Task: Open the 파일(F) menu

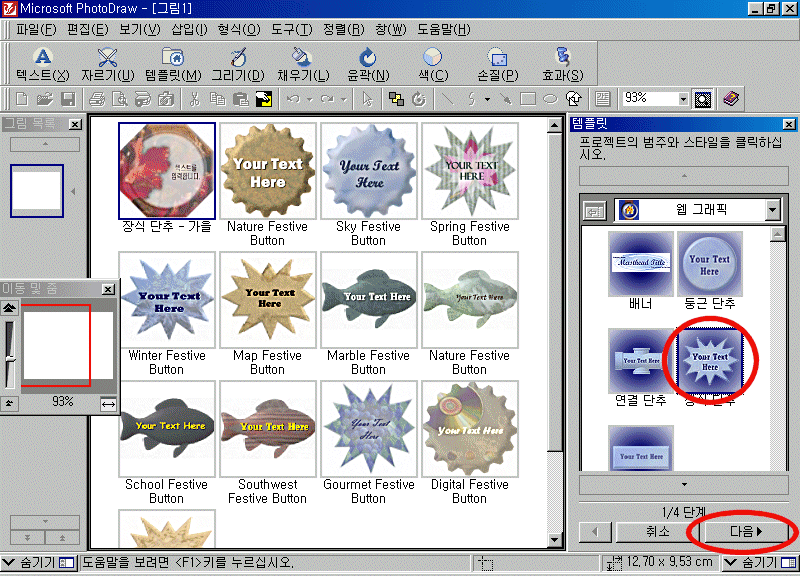Action: click(x=36, y=30)
